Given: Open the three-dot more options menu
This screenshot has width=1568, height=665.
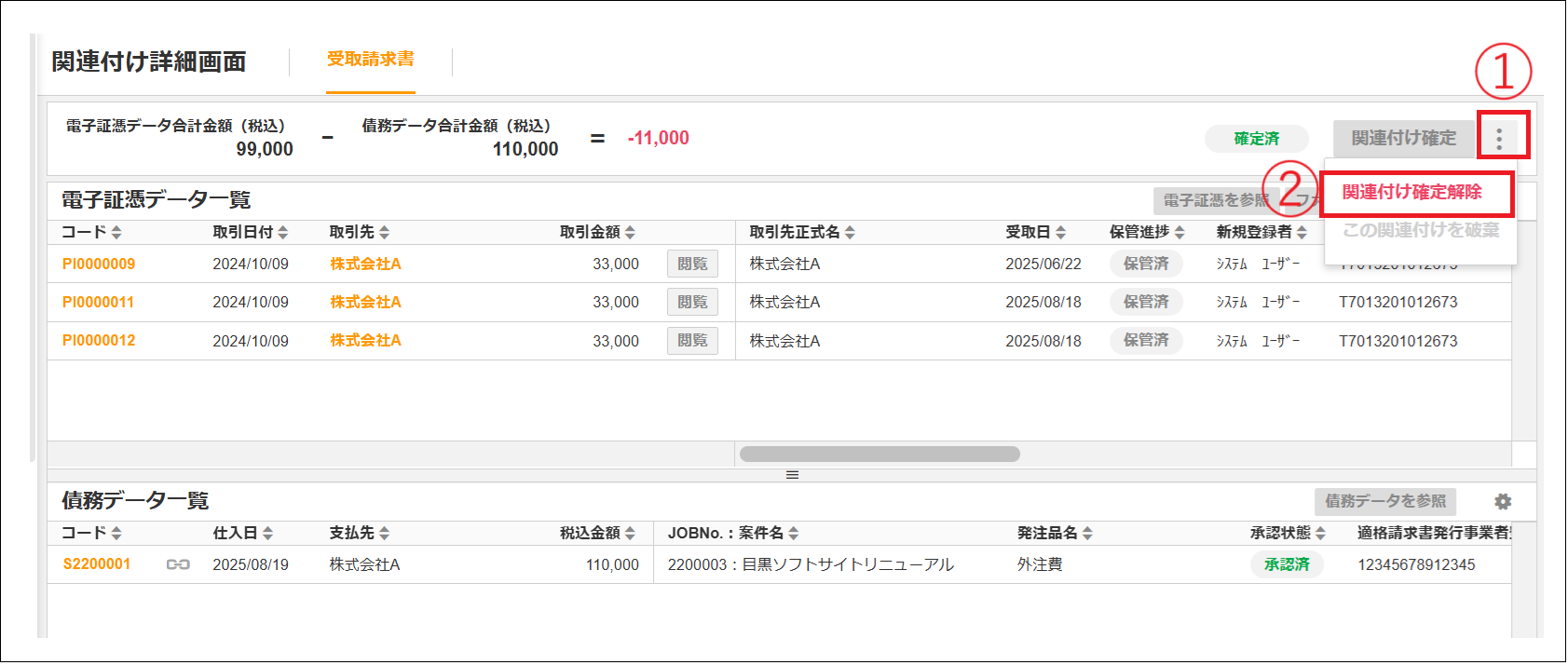Looking at the screenshot, I should click(1499, 139).
